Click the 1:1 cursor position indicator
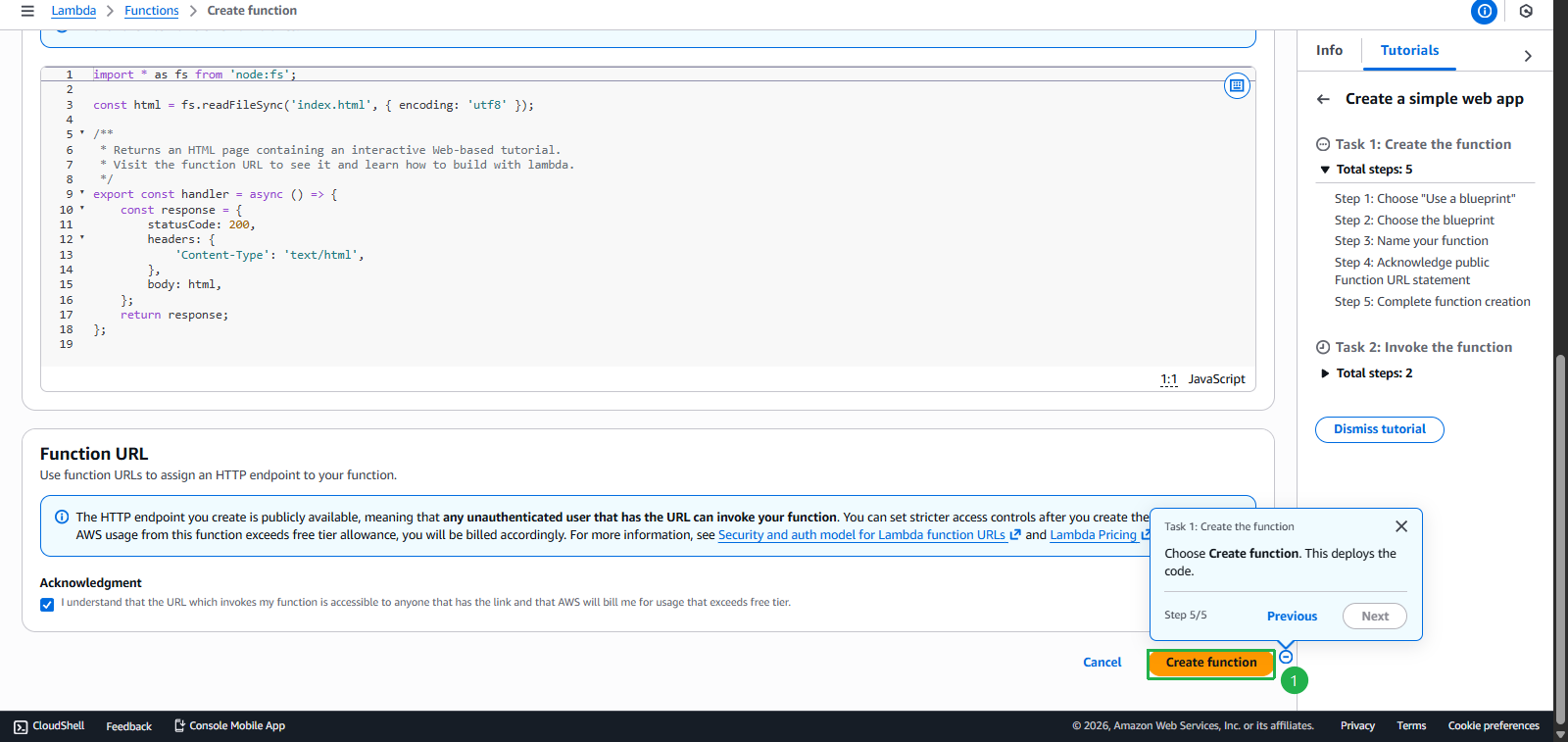This screenshot has width=1568, height=742. click(1168, 379)
